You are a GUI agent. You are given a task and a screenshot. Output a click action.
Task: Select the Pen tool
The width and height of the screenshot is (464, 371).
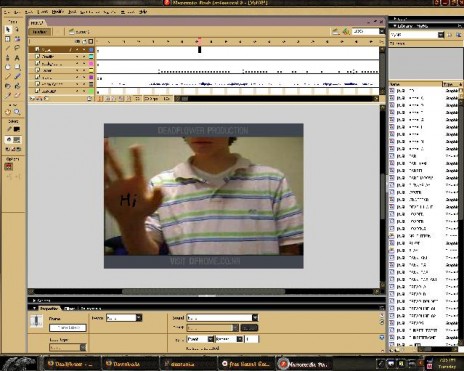pyautogui.click(x=8, y=58)
